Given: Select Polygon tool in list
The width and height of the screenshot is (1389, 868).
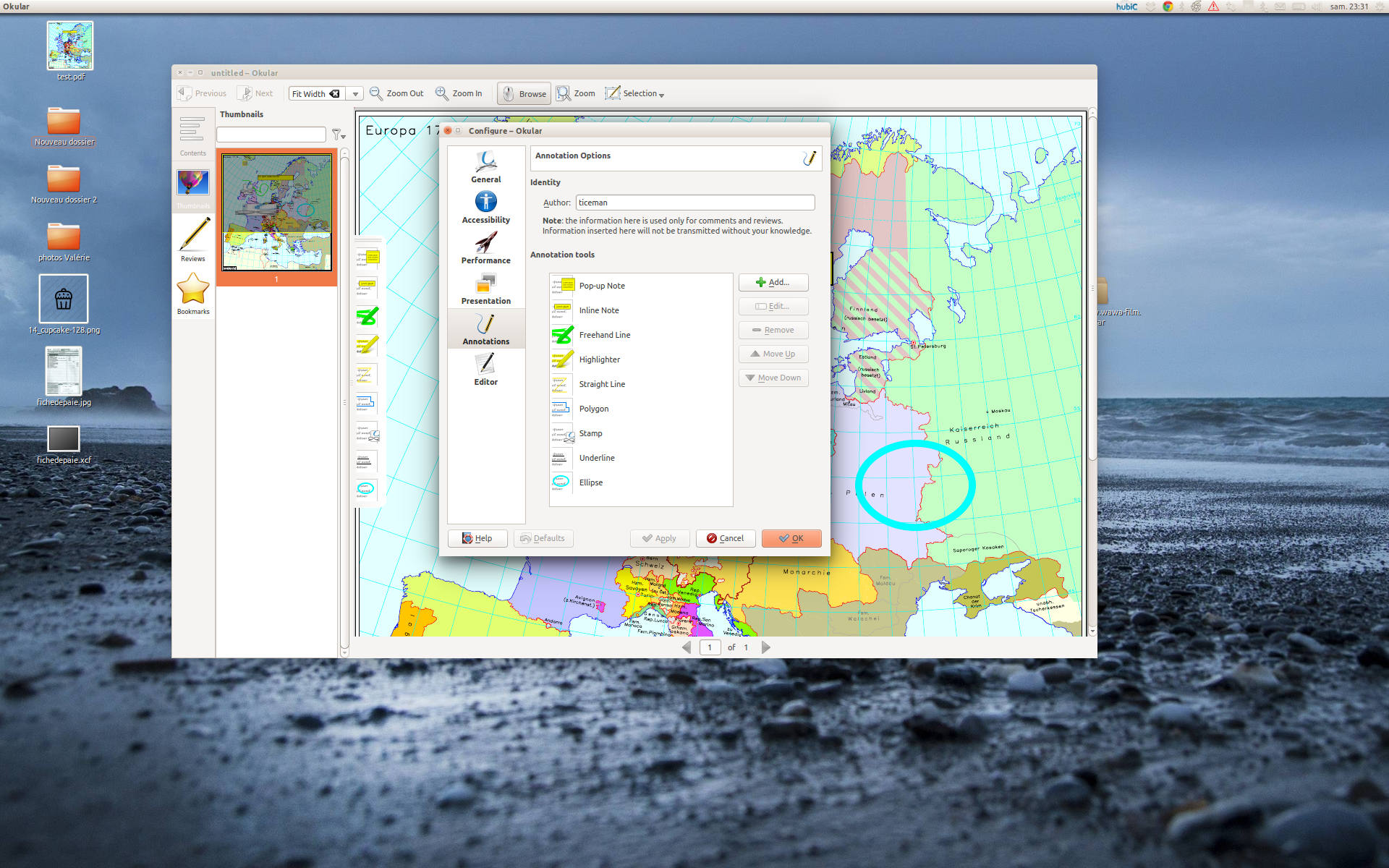Looking at the screenshot, I should coord(640,409).
